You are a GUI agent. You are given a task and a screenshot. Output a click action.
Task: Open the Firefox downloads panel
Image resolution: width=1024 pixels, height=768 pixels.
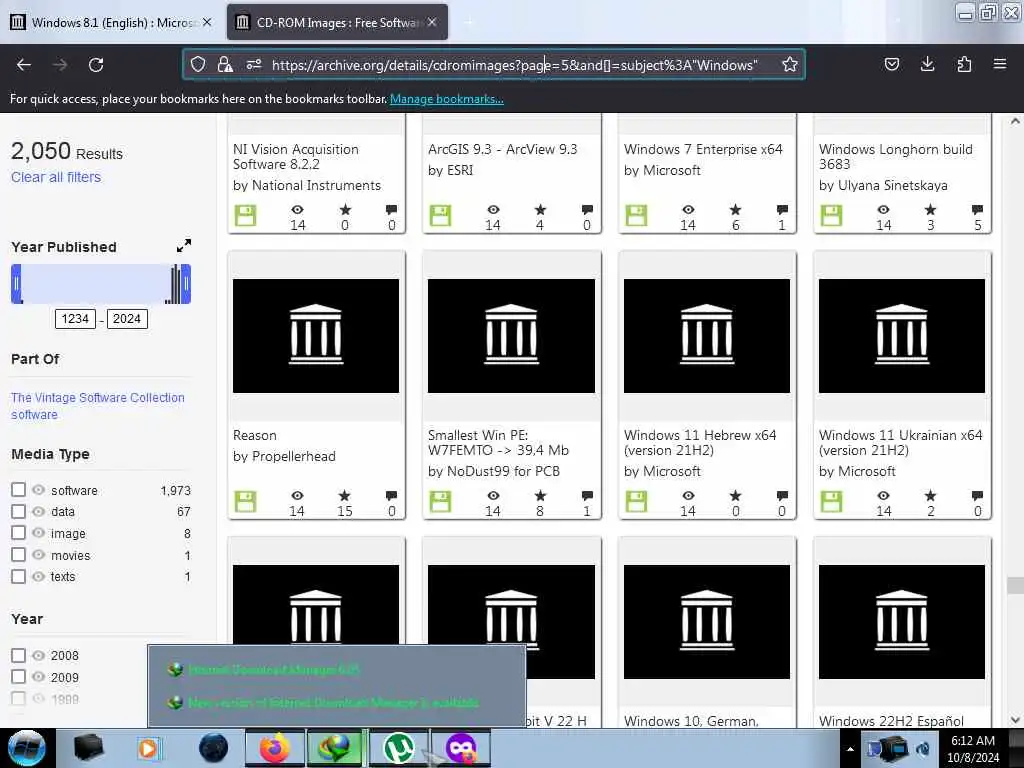(x=927, y=64)
